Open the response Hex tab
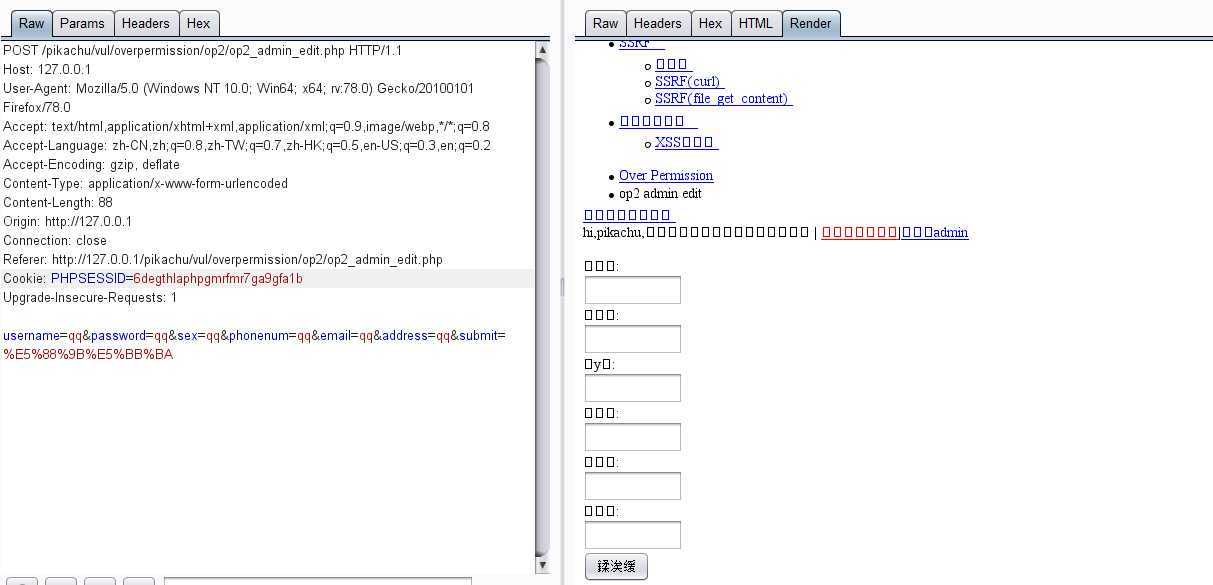 coord(711,23)
